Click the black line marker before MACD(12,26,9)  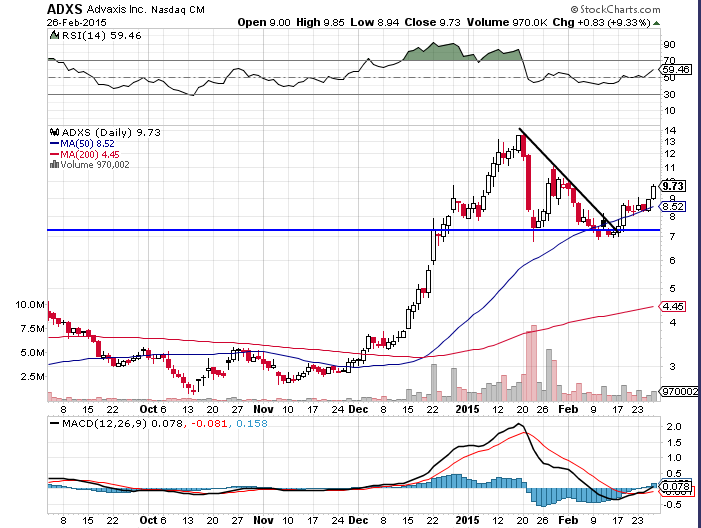coord(54,423)
